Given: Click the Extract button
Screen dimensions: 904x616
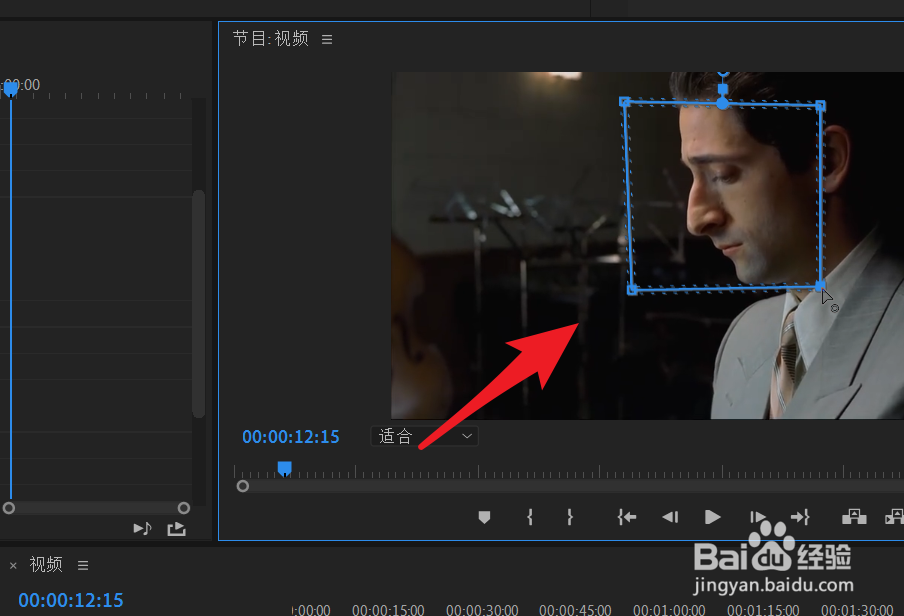Looking at the screenshot, I should [894, 517].
